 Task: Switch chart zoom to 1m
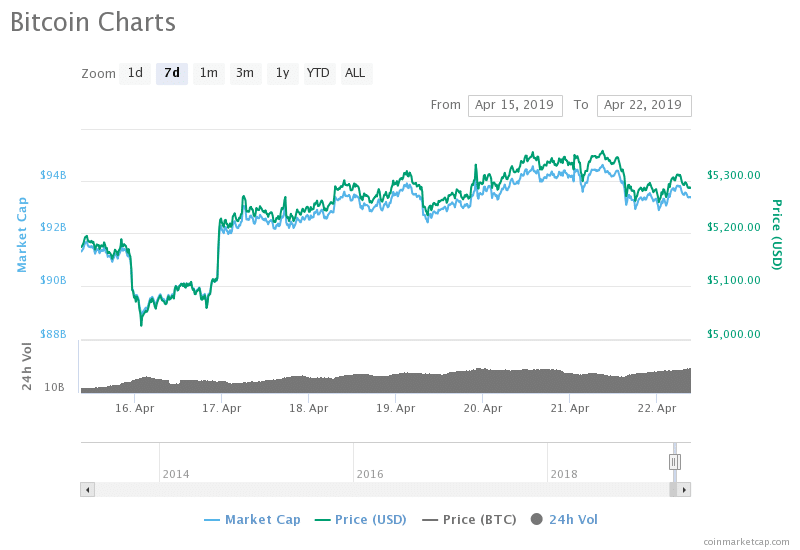[209, 73]
